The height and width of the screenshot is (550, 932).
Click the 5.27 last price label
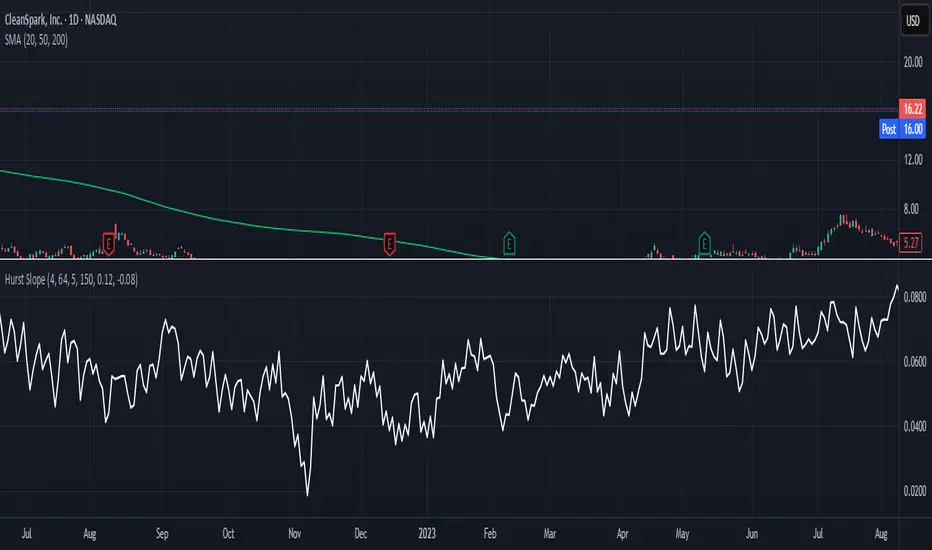[x=911, y=243]
